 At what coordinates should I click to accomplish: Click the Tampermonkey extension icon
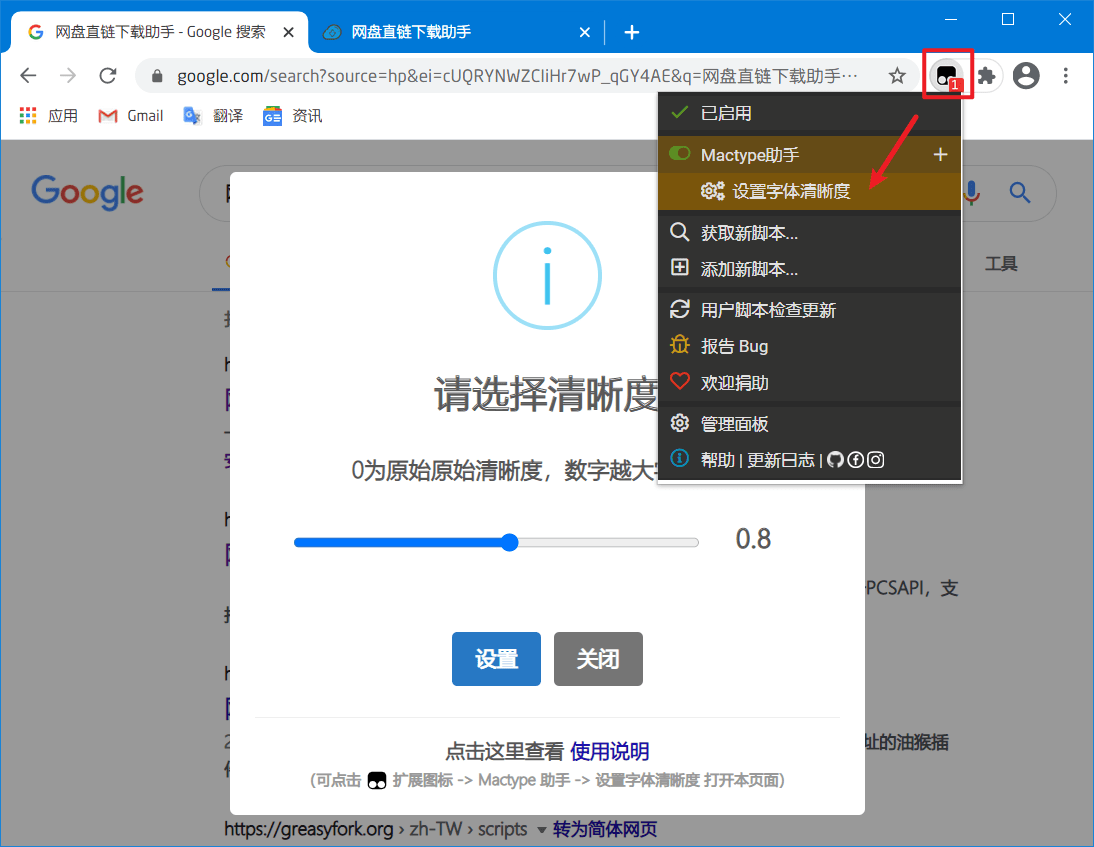tap(945, 75)
